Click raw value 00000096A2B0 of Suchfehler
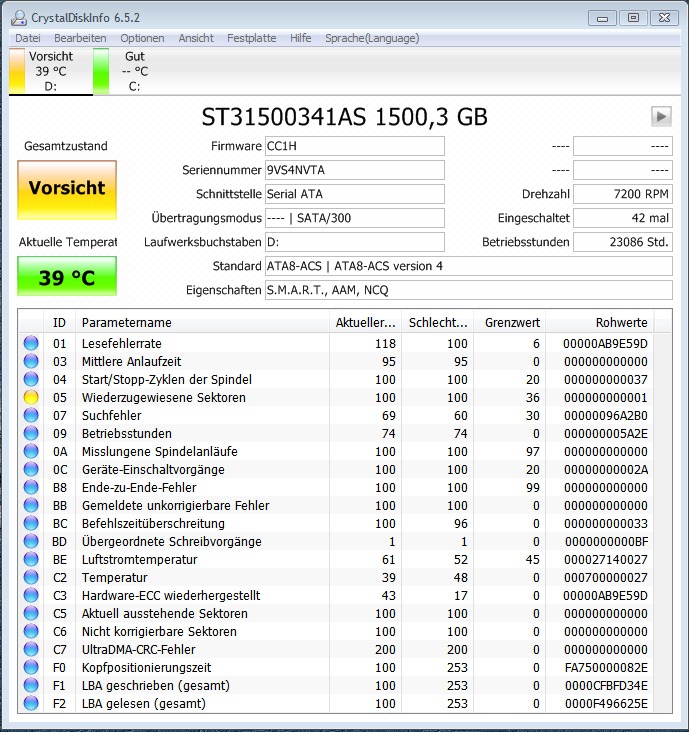This screenshot has width=689, height=732. click(606, 415)
